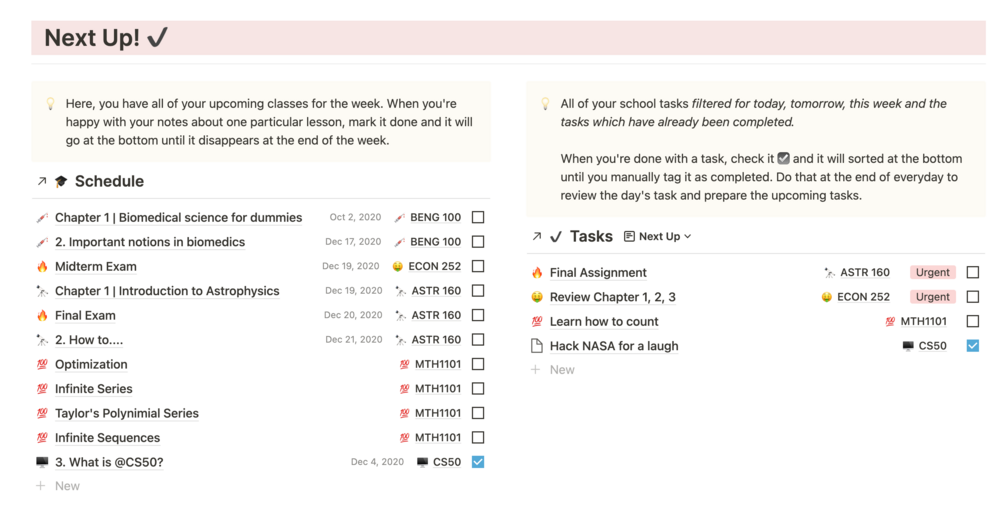Open Taylor's Polynimial Series lesson
The height and width of the screenshot is (520, 1005).
click(126, 413)
